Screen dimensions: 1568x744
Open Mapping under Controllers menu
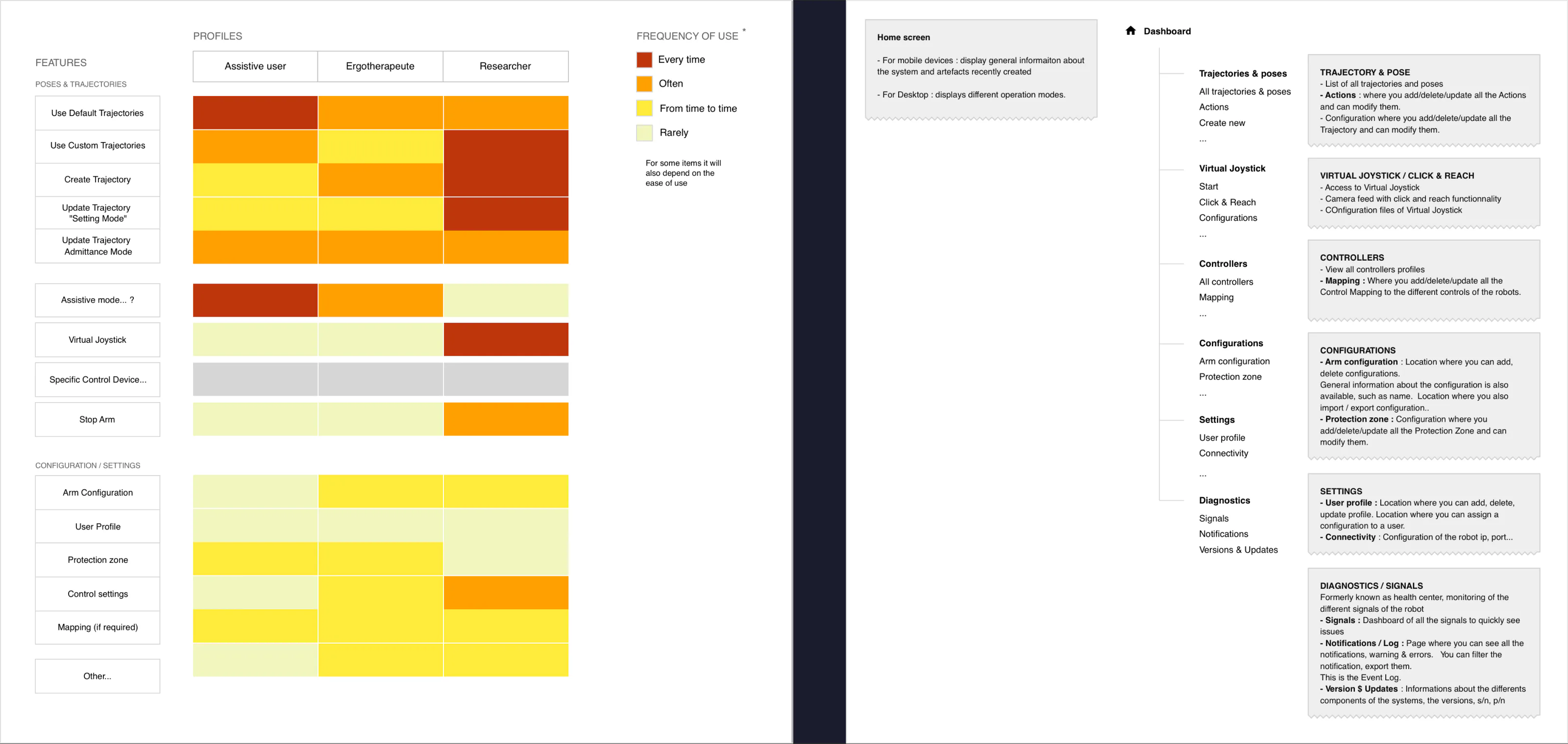(x=1216, y=297)
